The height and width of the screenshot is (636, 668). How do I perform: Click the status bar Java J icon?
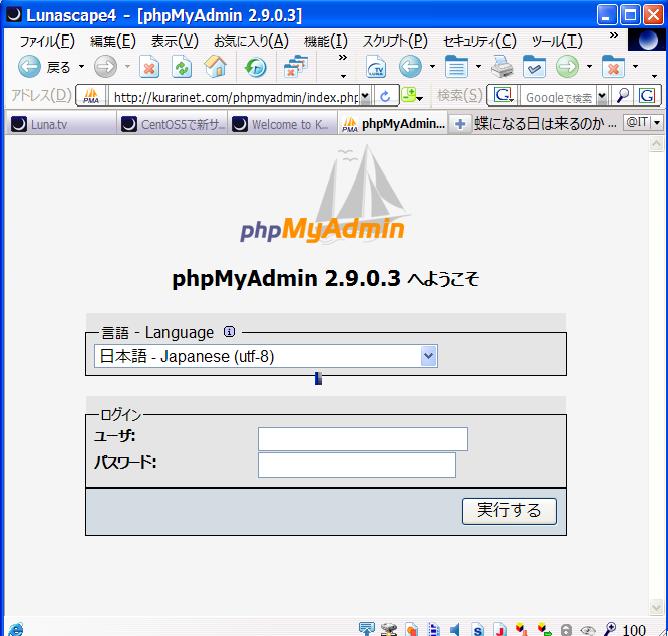500,630
